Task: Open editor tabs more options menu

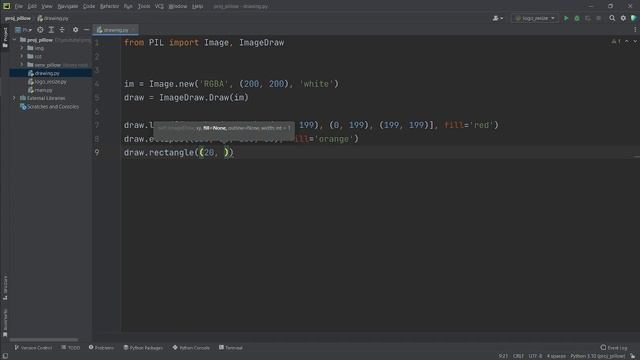Action: coord(635,30)
